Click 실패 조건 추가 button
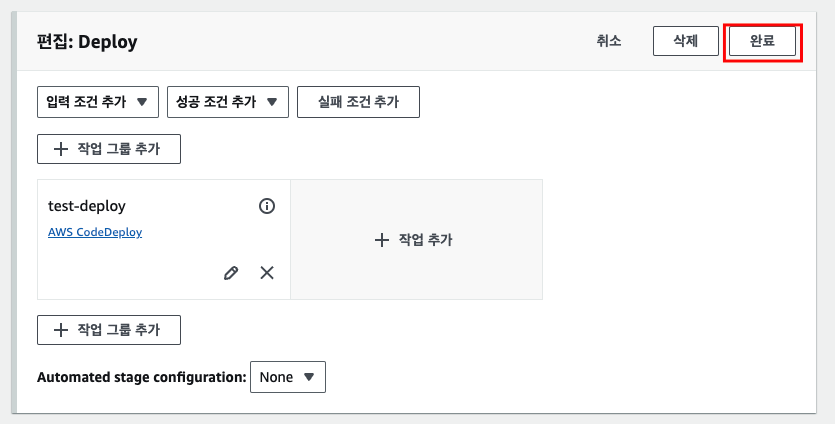 click(x=358, y=102)
